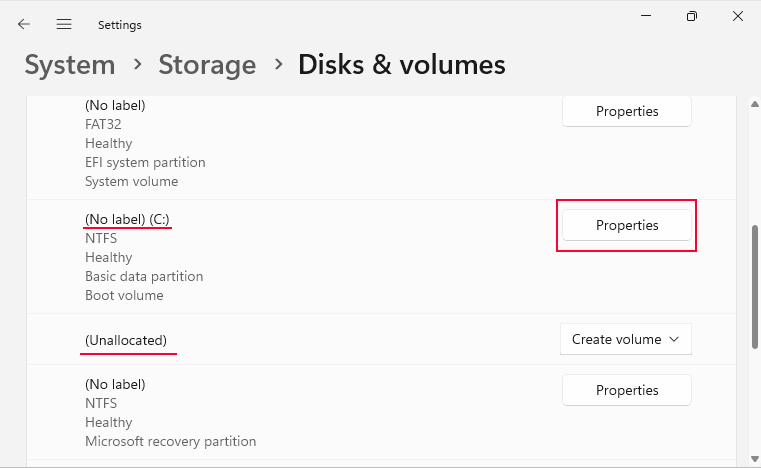Select the Microsoft recovery partition row
The width and height of the screenshot is (761, 468).
tap(170, 441)
